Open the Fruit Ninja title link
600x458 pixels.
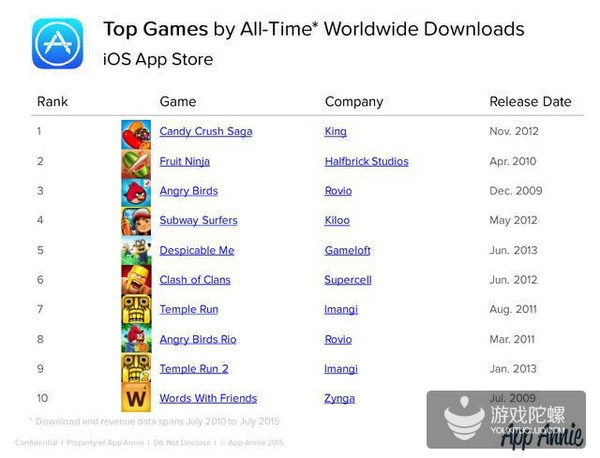click(184, 161)
